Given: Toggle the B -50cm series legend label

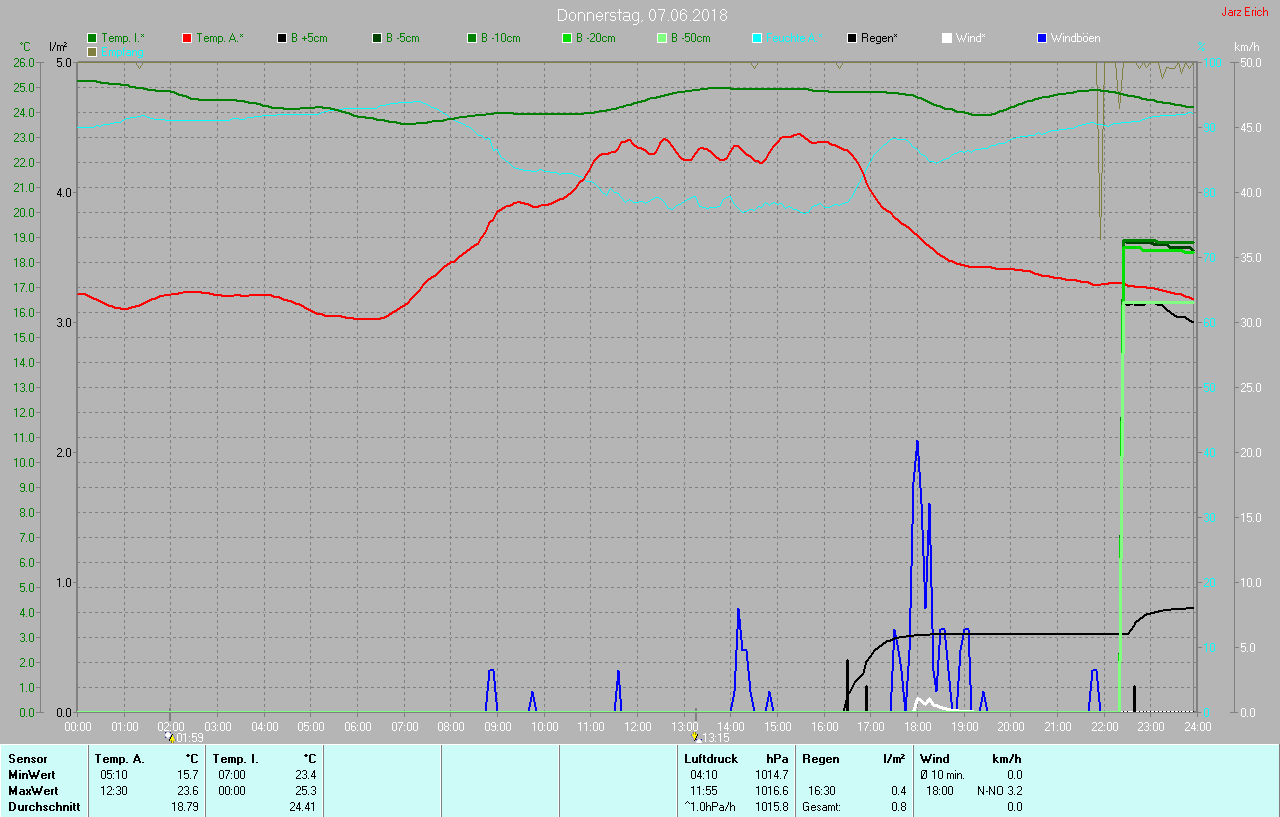Looking at the screenshot, I should pyautogui.click(x=690, y=38).
